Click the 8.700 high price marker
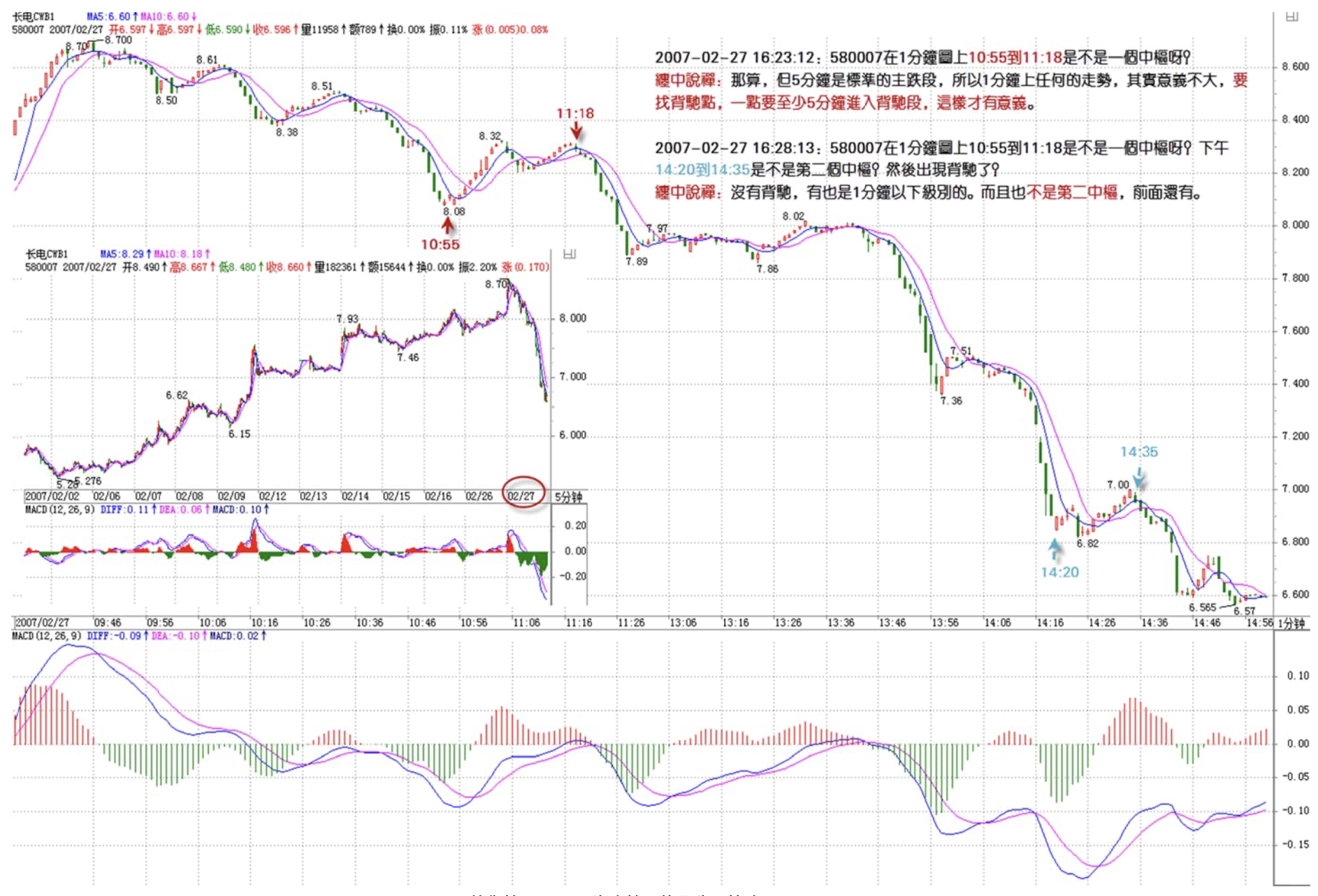The image size is (1318, 896). click(x=117, y=41)
